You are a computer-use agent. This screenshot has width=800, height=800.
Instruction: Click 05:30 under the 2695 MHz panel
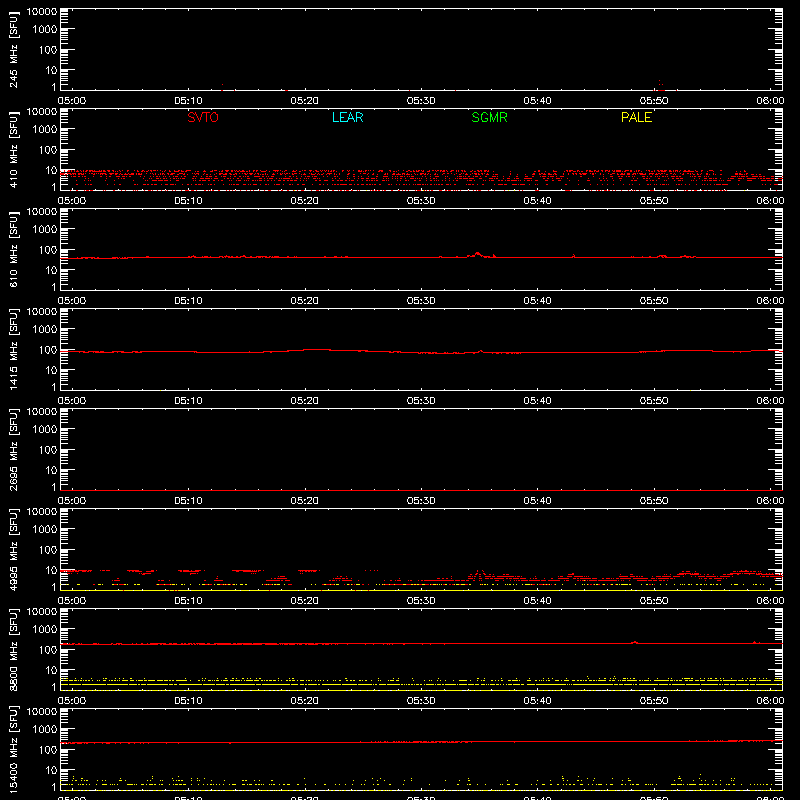click(421, 501)
